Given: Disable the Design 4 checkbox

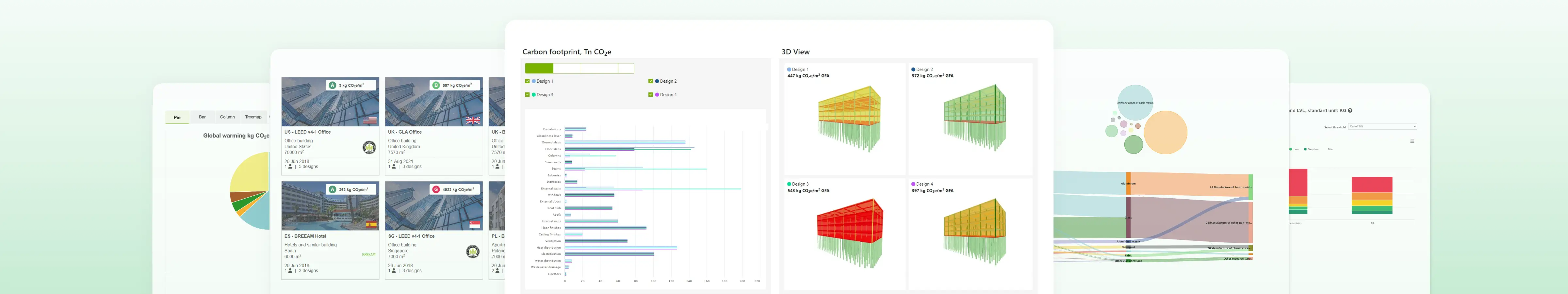Looking at the screenshot, I should (650, 94).
